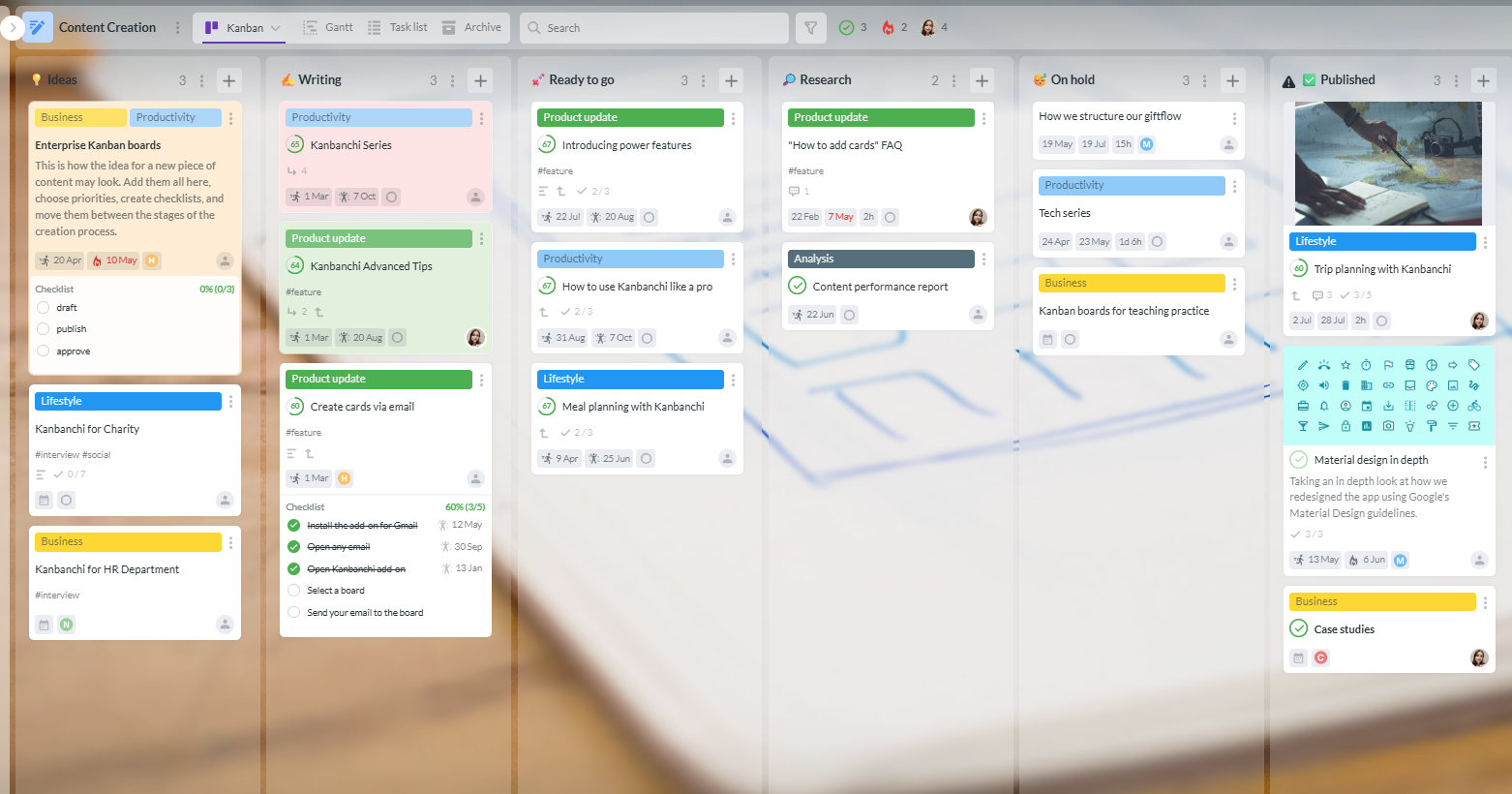Click the N badge on HR Department card
The height and width of the screenshot is (794, 1512).
pos(66,625)
